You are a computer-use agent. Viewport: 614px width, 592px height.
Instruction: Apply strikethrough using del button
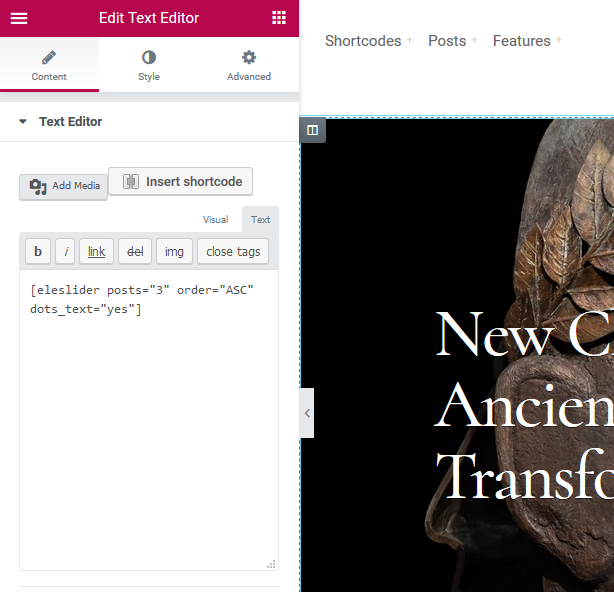[x=135, y=252]
